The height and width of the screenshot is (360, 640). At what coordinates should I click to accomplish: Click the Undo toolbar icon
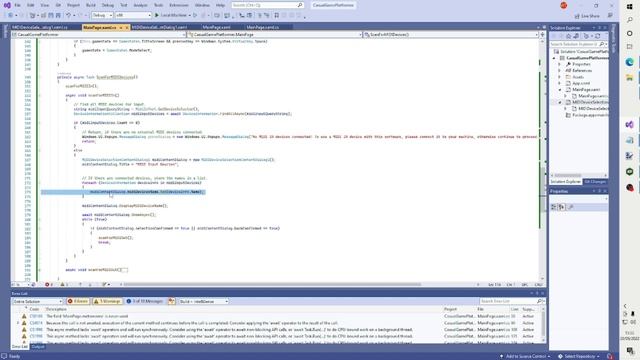69,15
